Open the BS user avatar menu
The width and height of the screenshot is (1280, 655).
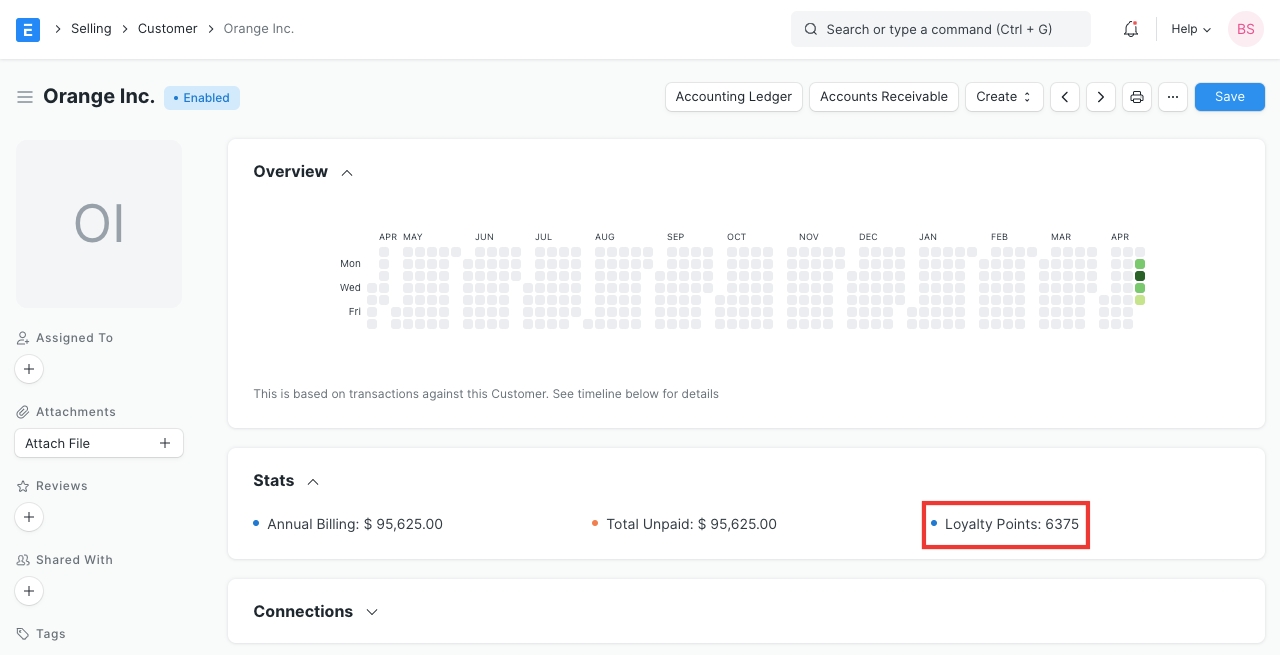click(1245, 29)
